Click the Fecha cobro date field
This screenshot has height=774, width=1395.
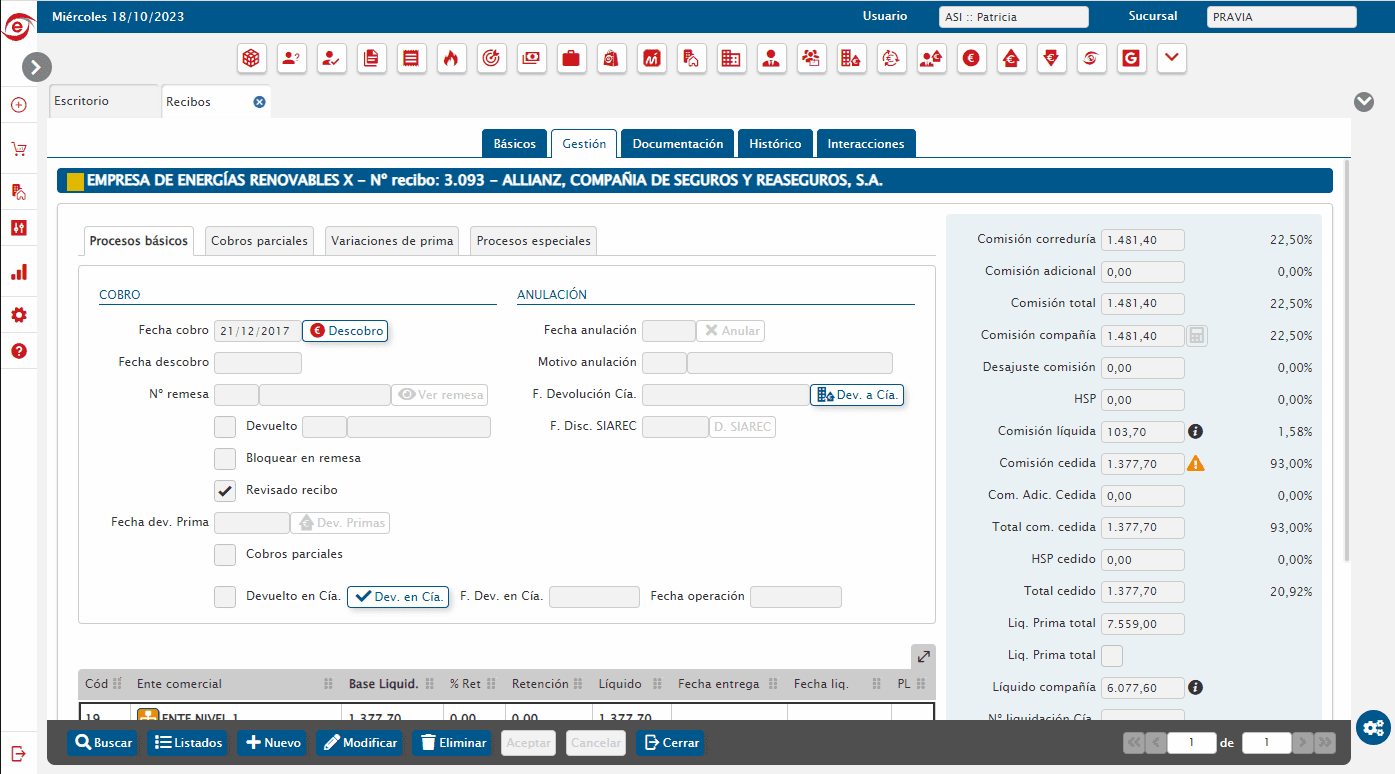(x=258, y=331)
